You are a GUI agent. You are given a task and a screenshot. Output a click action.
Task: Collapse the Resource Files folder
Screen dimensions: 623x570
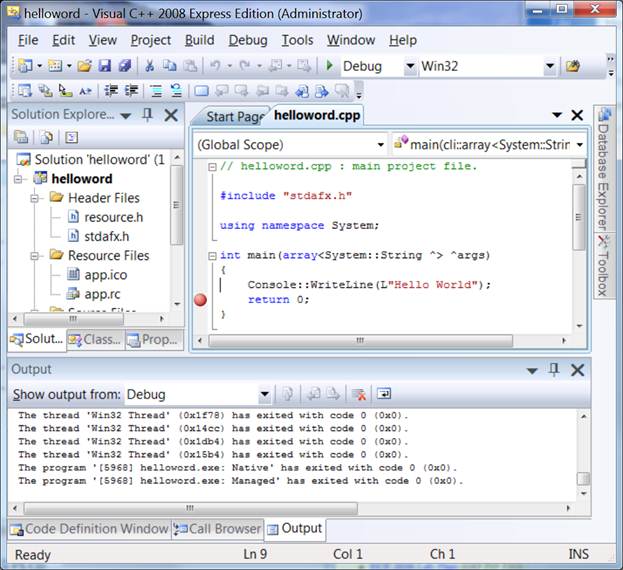coord(35,256)
